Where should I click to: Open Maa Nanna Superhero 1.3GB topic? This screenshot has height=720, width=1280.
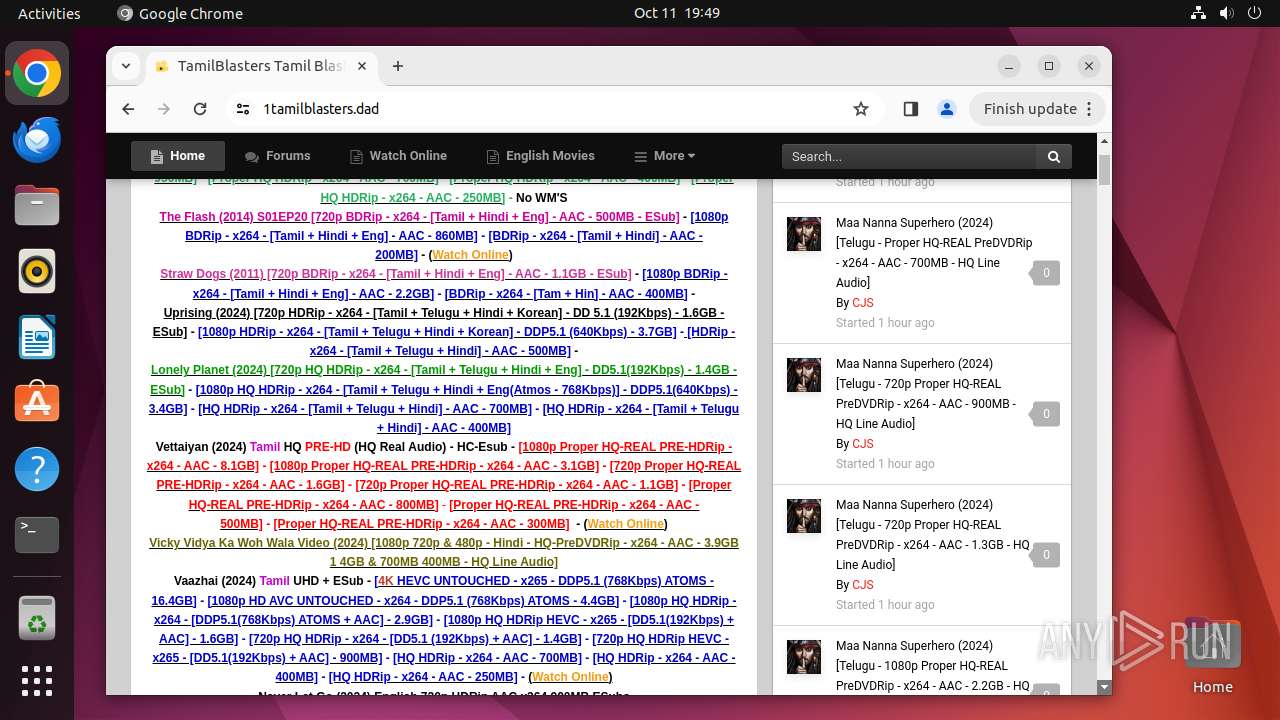(933, 535)
